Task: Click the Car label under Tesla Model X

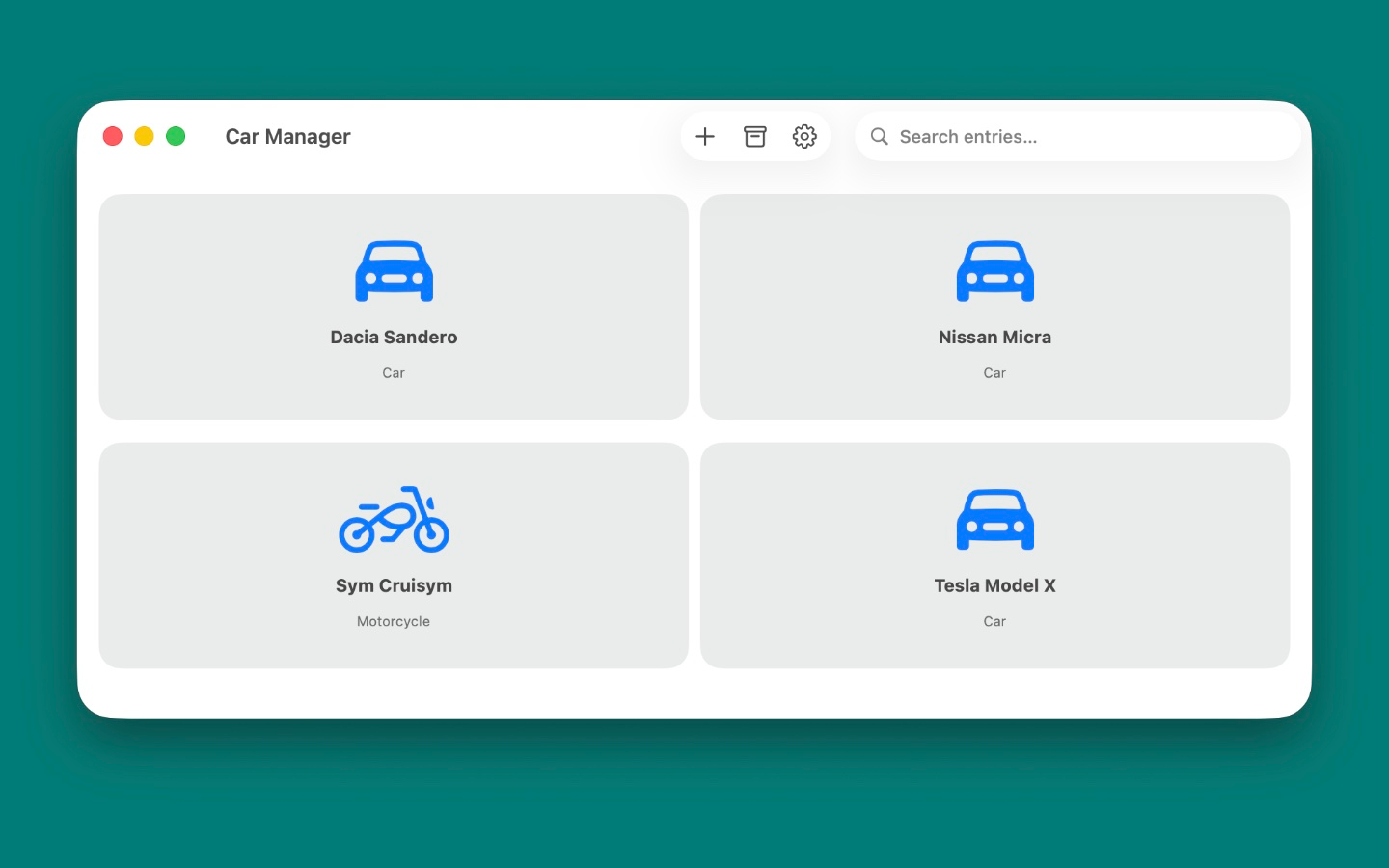Action: 994,622
